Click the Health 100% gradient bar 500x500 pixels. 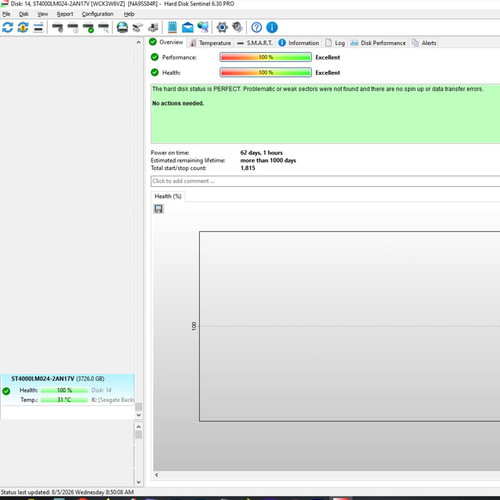[266, 72]
